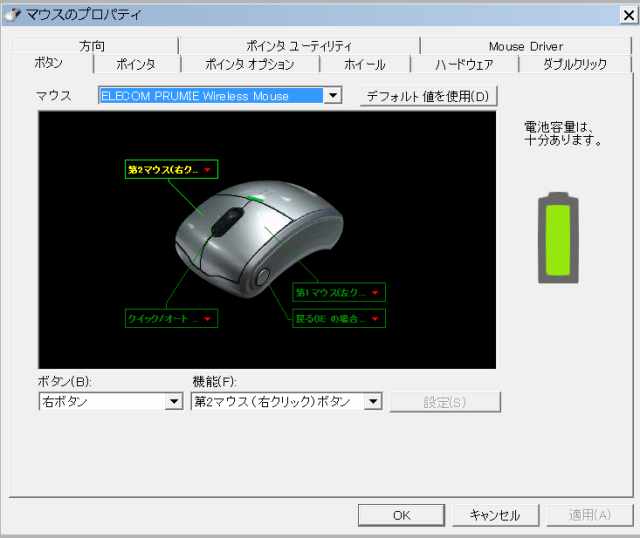Expand the ELECOM mouse selection dropdown arrow

[333, 96]
